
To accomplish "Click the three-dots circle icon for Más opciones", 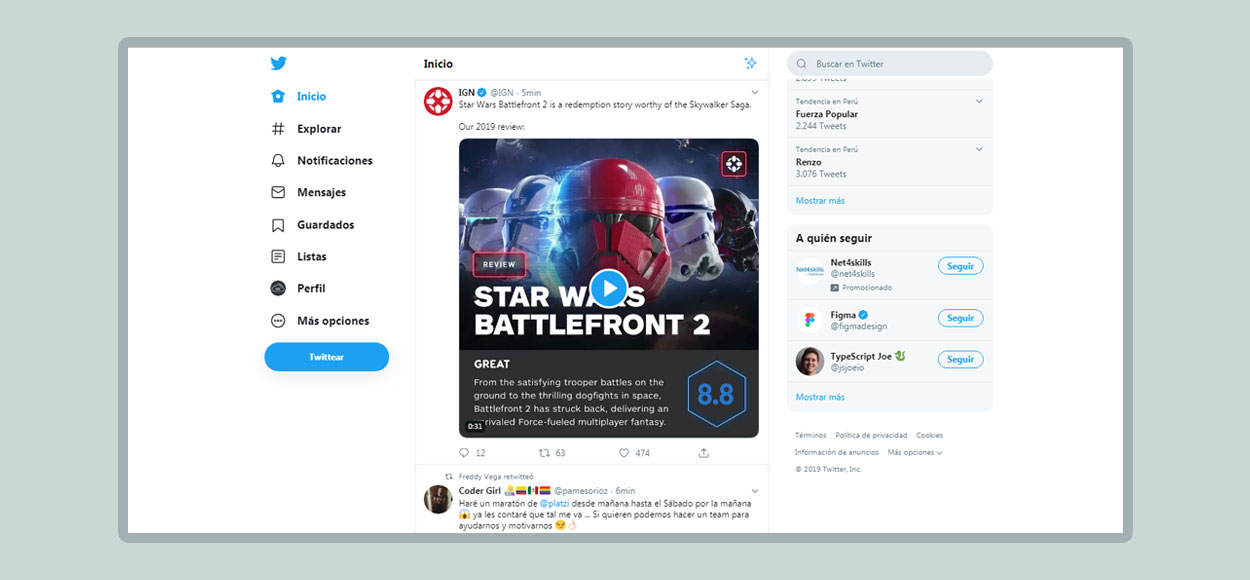I will pos(278,321).
